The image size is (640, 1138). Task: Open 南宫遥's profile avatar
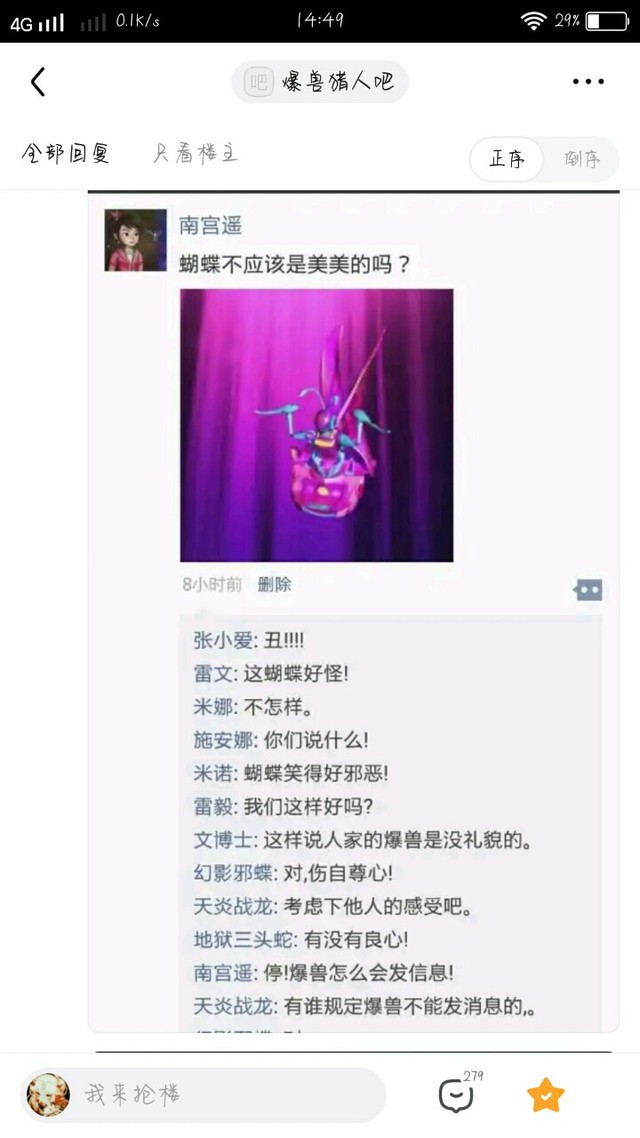[x=136, y=240]
